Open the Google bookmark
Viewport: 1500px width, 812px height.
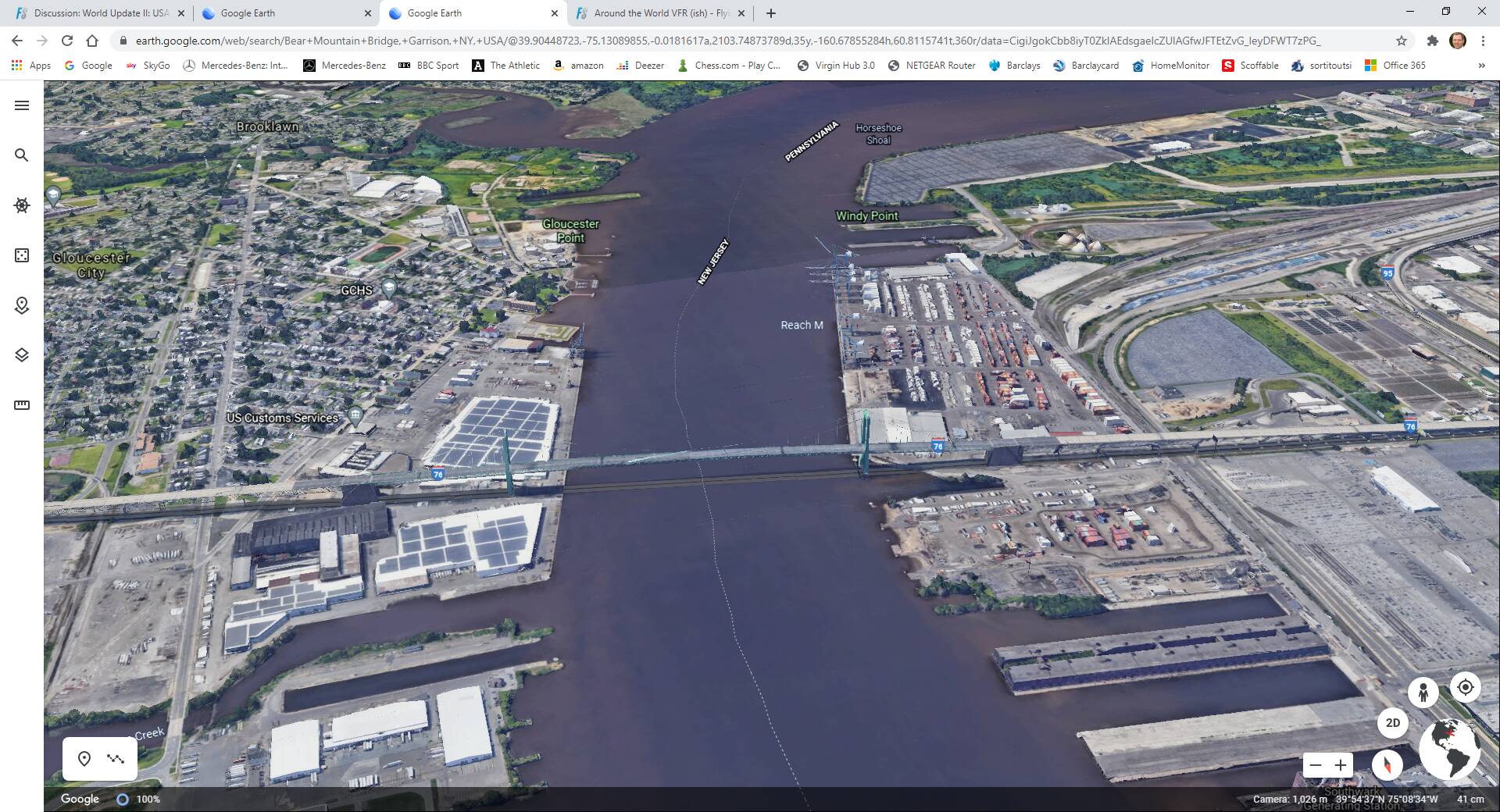(x=88, y=66)
